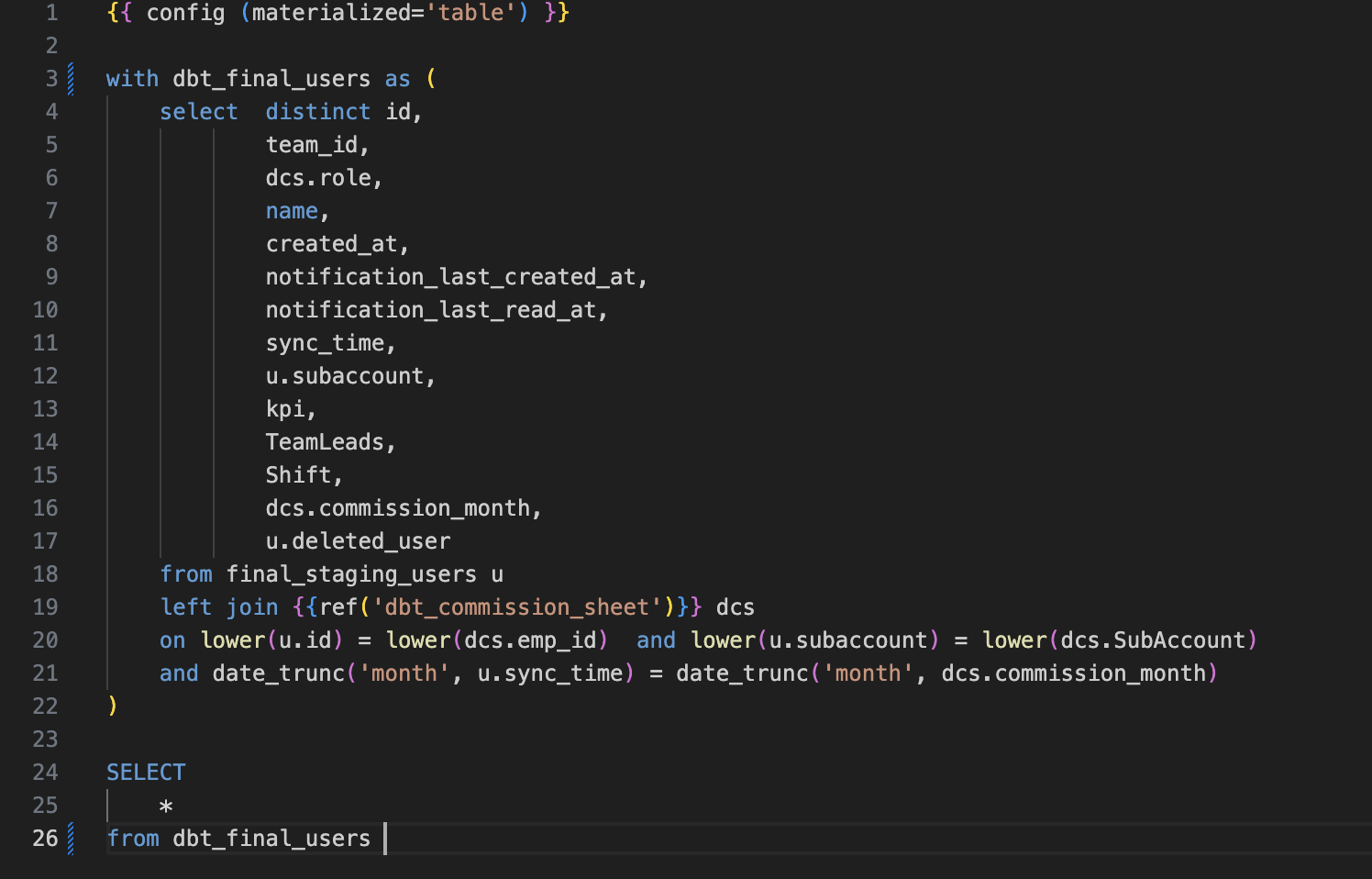
Task: Click the change marker beside line 3
Action: [x=71, y=79]
